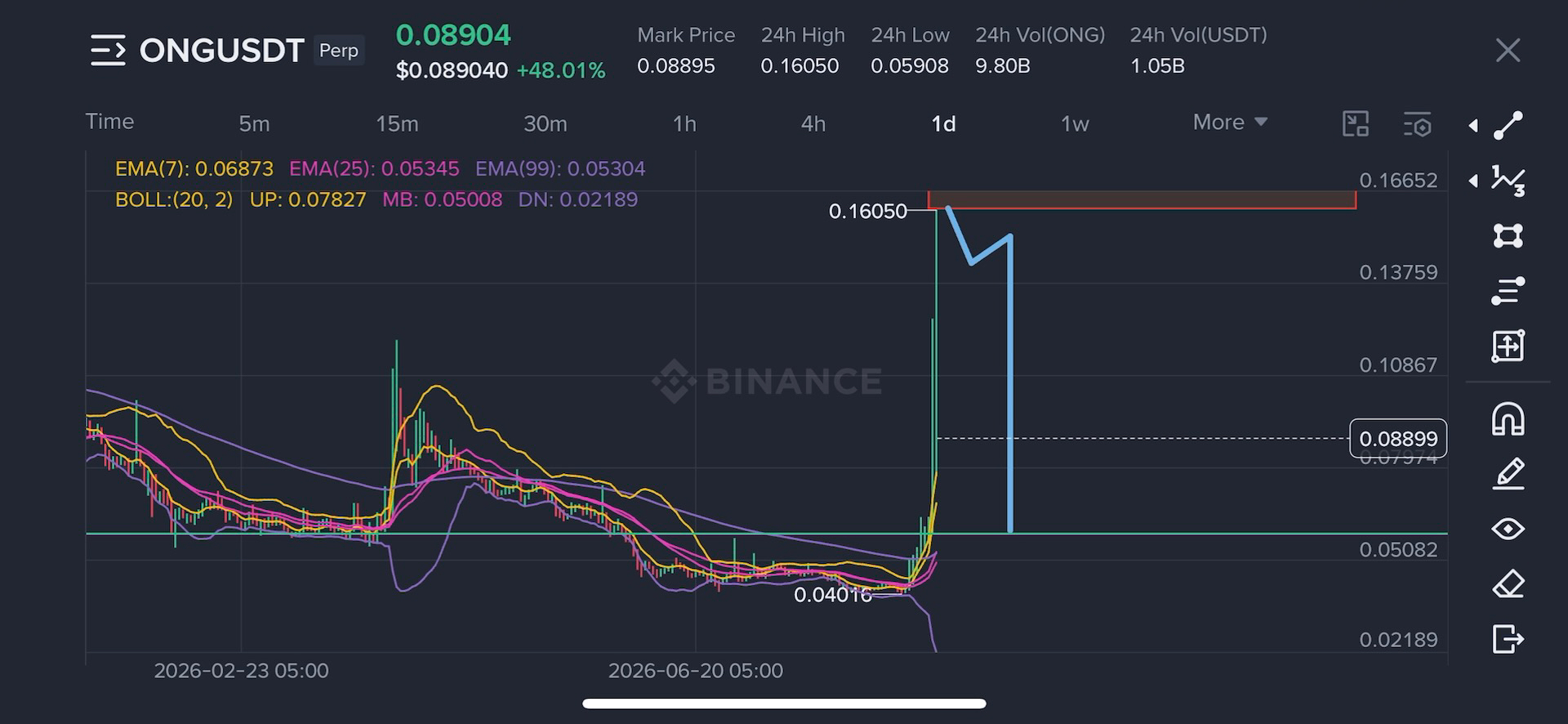The image size is (1568, 724).
Task: Choose the horizontal lines Fibonacci tool
Action: click(x=1508, y=291)
